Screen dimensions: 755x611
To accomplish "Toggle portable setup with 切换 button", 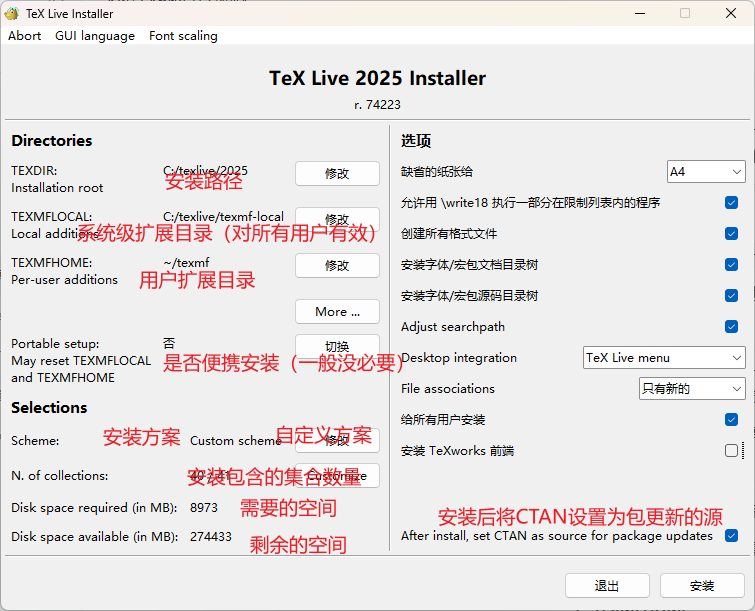I will pyautogui.click(x=337, y=346).
